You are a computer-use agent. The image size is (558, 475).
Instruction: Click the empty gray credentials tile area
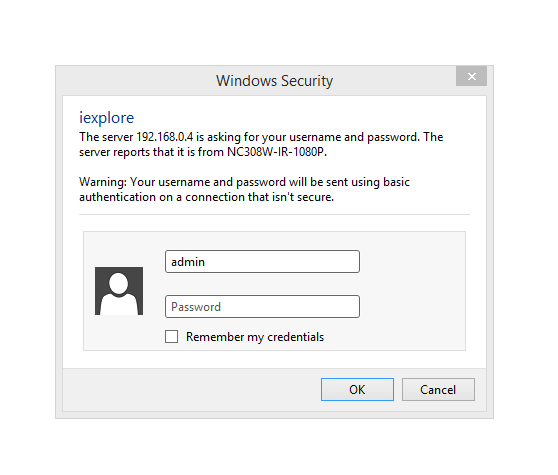pos(412,291)
